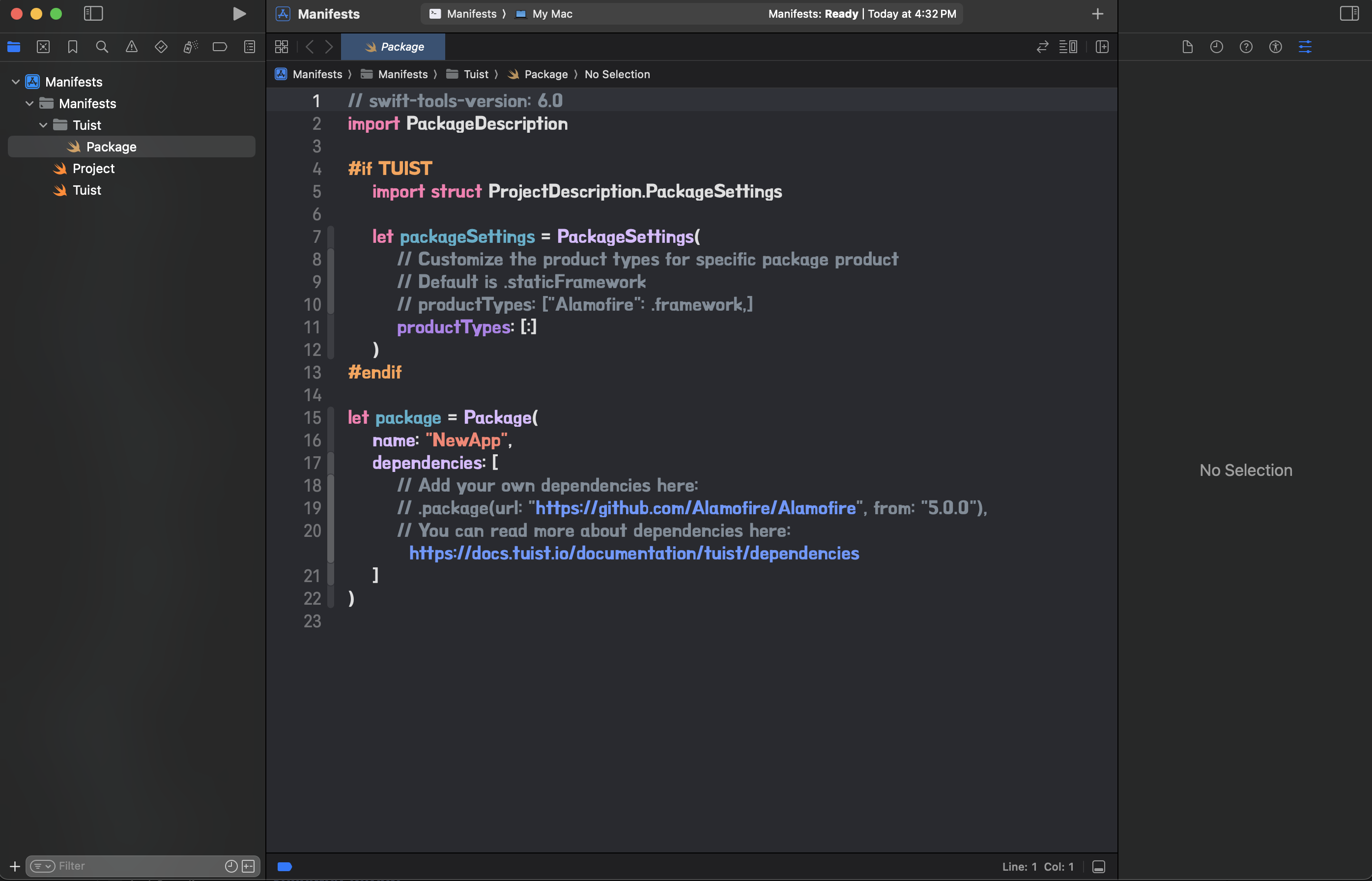Toggle the inspectors panel
This screenshot has width=1372, height=881.
(1349, 14)
